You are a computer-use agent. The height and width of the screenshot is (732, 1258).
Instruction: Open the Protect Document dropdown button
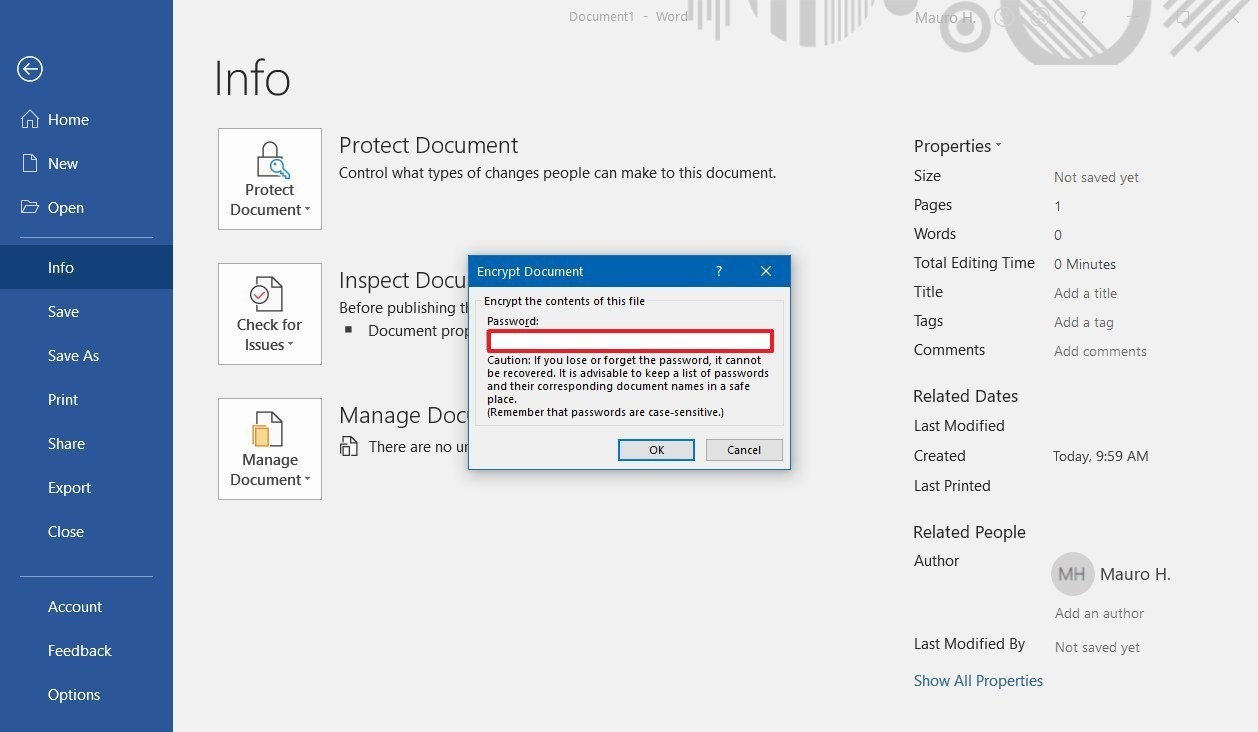point(270,179)
